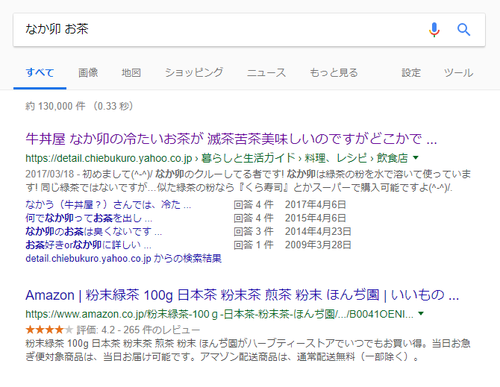
Task: Click the blue magnifying glass search button
Action: 463,30
